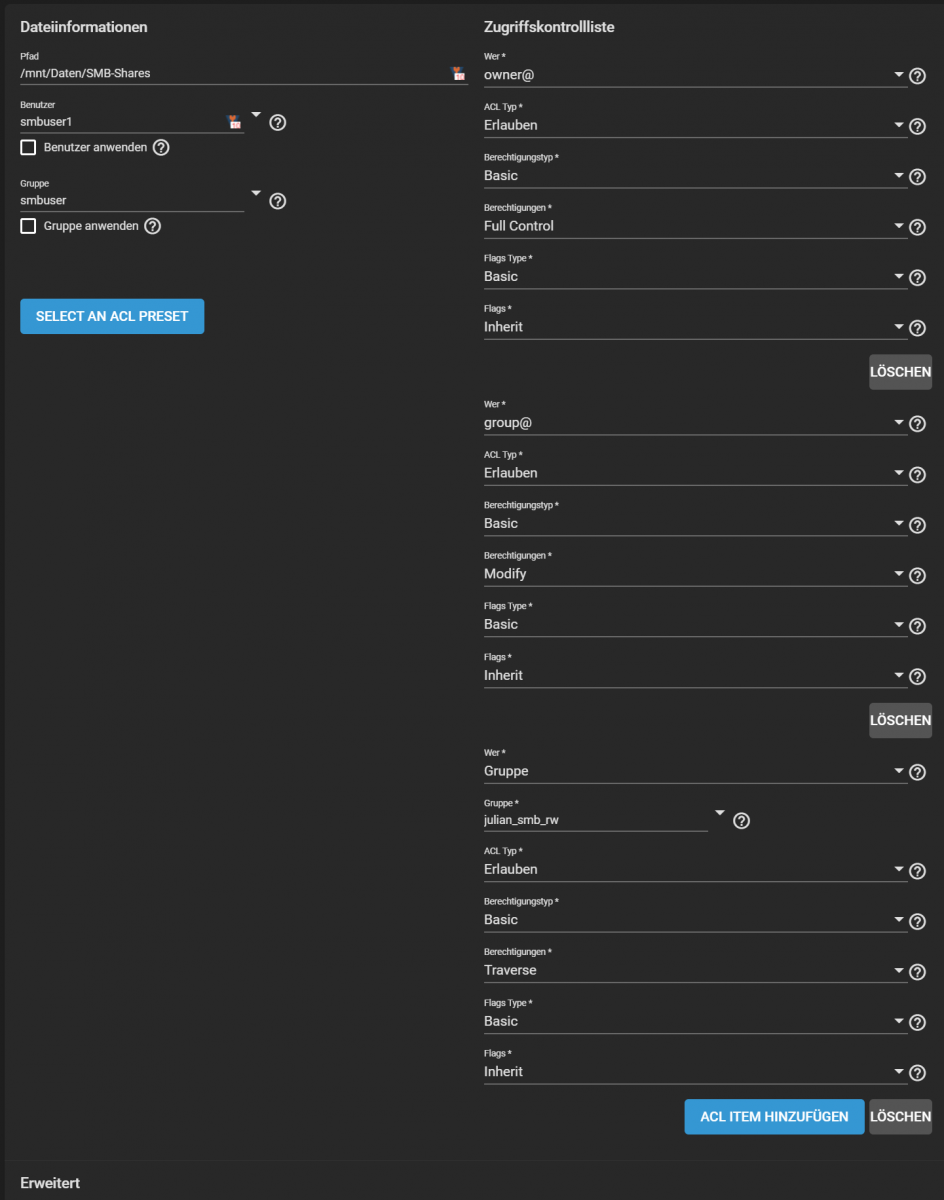Screen dimensions: 944x1200
Task: Enable the Benutzer anwenden checkbox
Action: (28, 147)
